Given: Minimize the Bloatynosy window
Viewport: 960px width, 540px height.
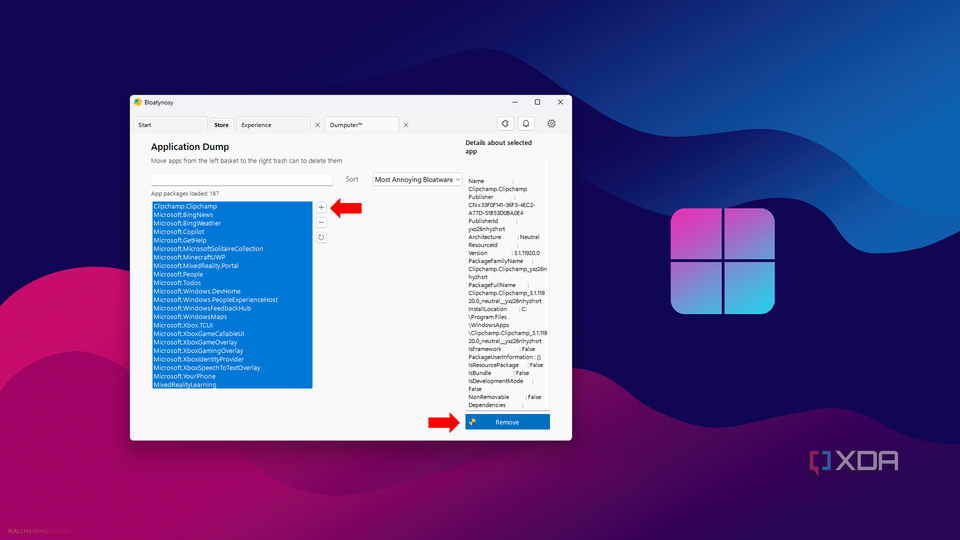Looking at the screenshot, I should point(515,102).
